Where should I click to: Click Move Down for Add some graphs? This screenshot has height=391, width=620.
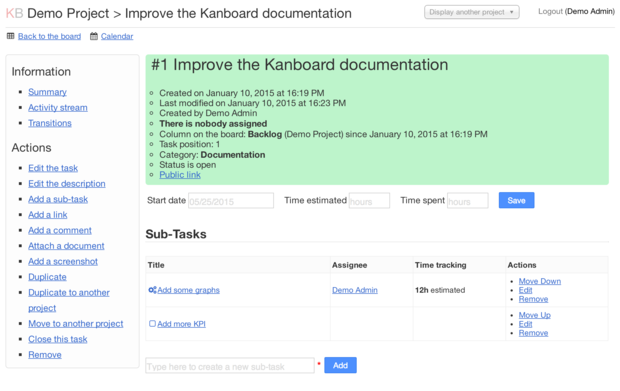pos(540,281)
